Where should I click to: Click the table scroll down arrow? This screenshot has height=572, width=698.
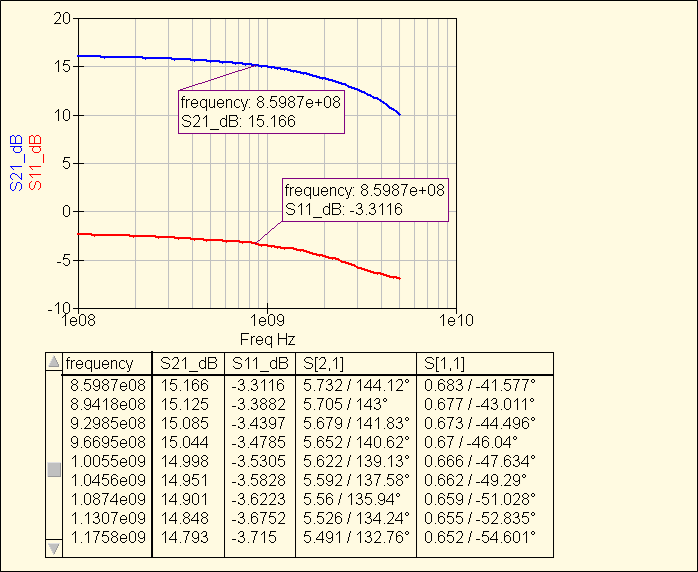(x=55, y=547)
